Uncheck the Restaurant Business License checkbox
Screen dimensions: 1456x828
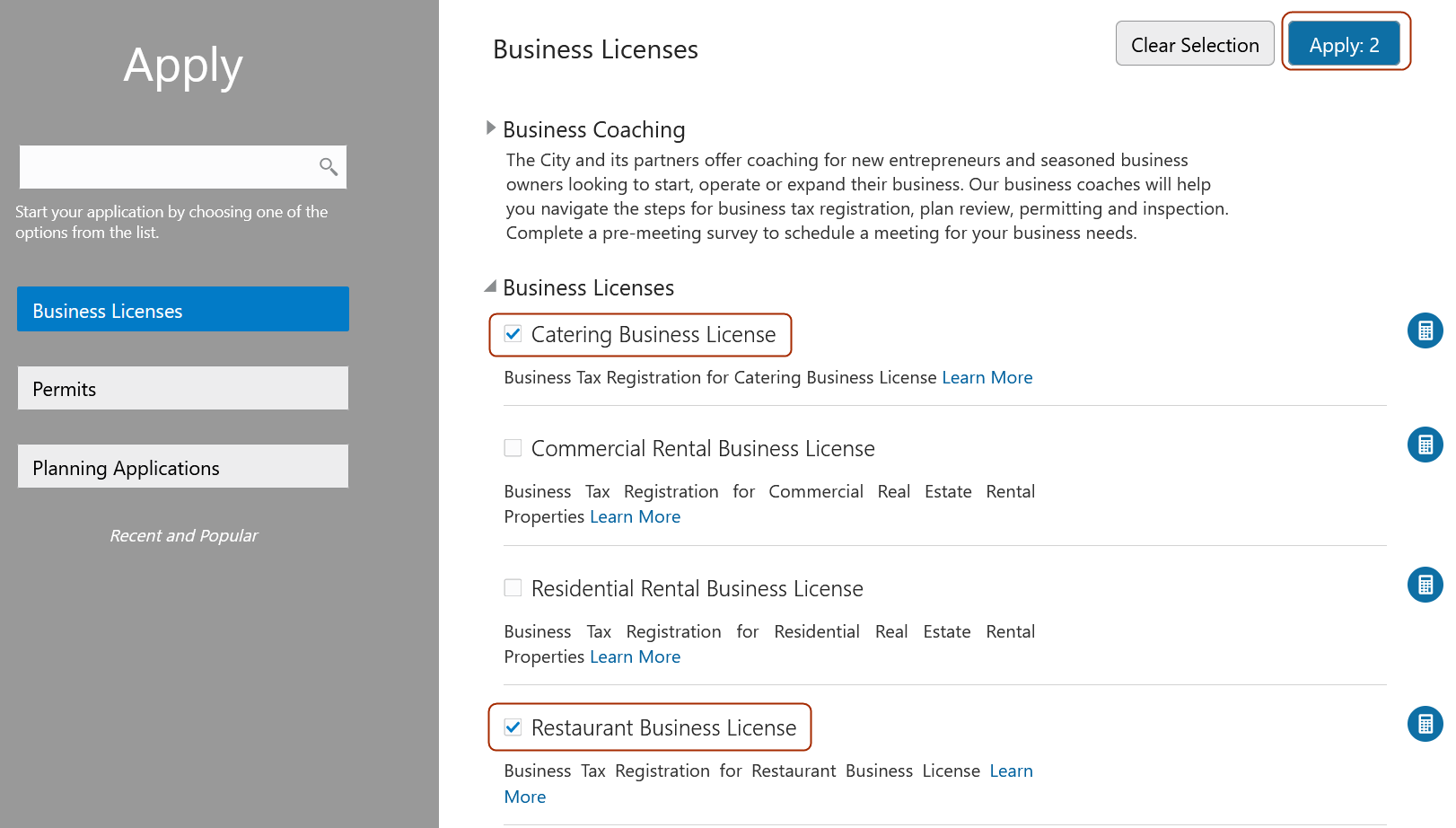coord(513,727)
